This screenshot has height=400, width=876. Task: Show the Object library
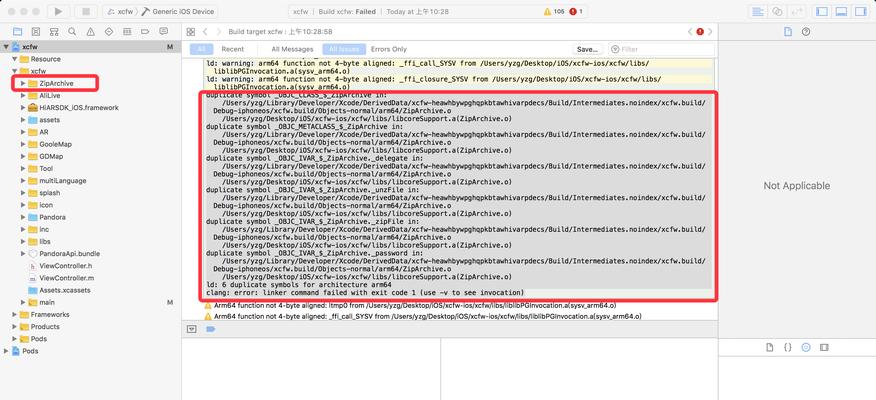point(806,347)
